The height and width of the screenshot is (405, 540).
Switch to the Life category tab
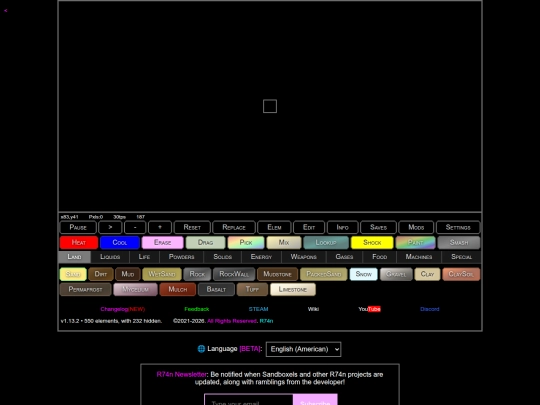click(x=144, y=257)
